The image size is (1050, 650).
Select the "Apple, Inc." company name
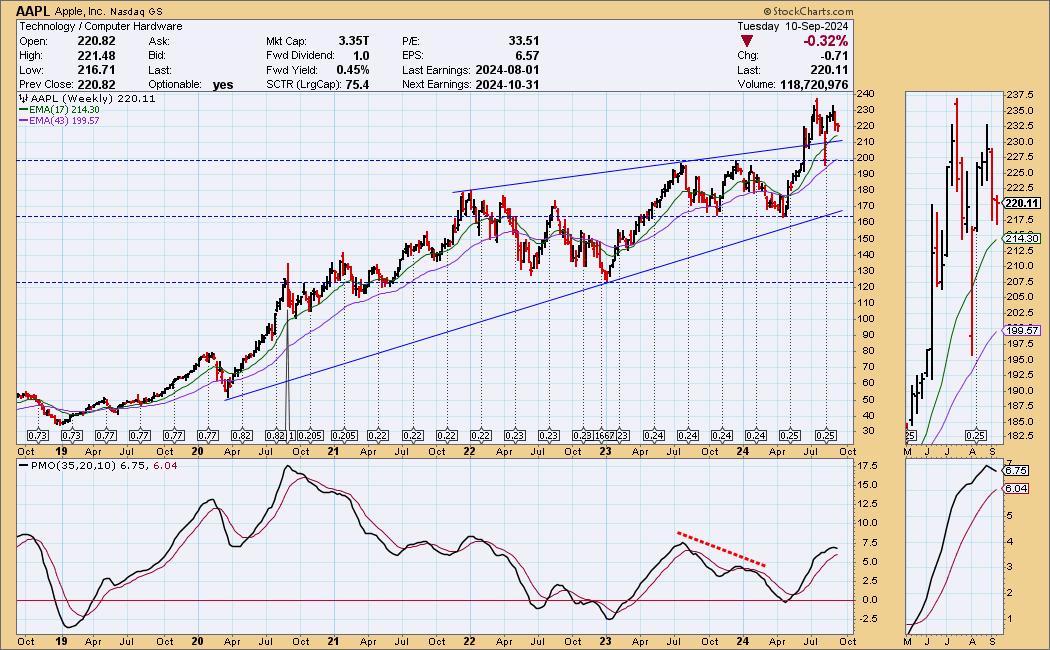tap(81, 11)
